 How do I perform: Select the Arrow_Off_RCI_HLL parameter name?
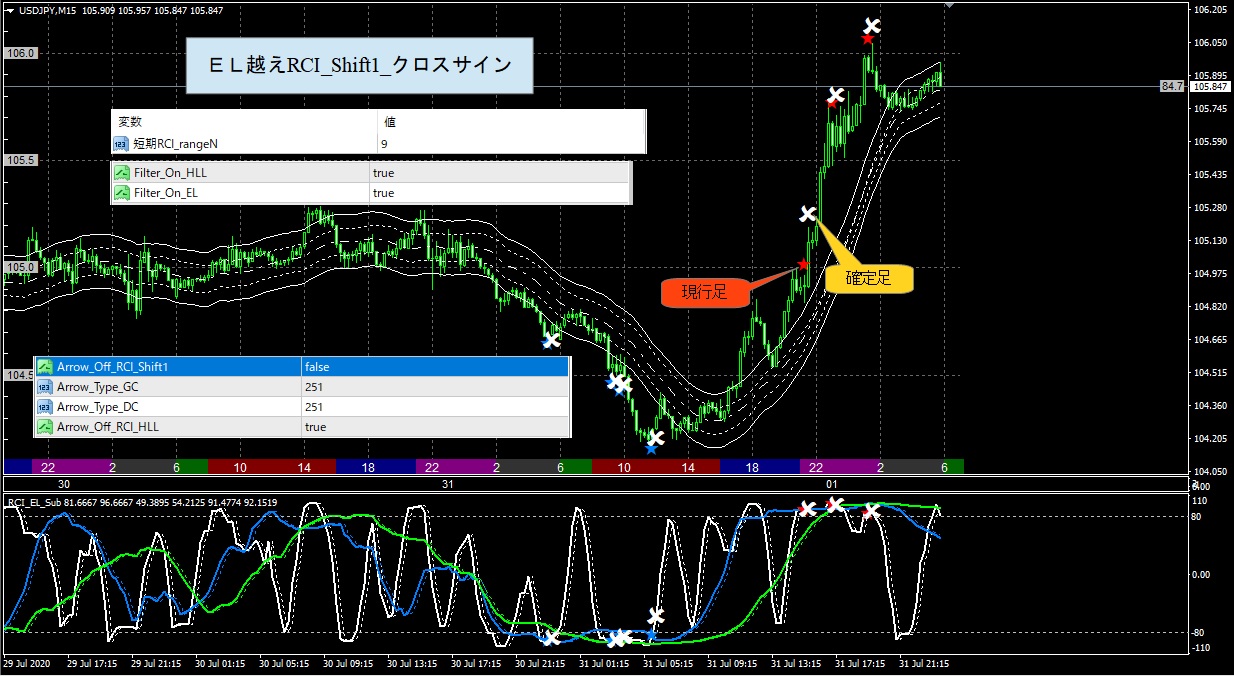108,427
